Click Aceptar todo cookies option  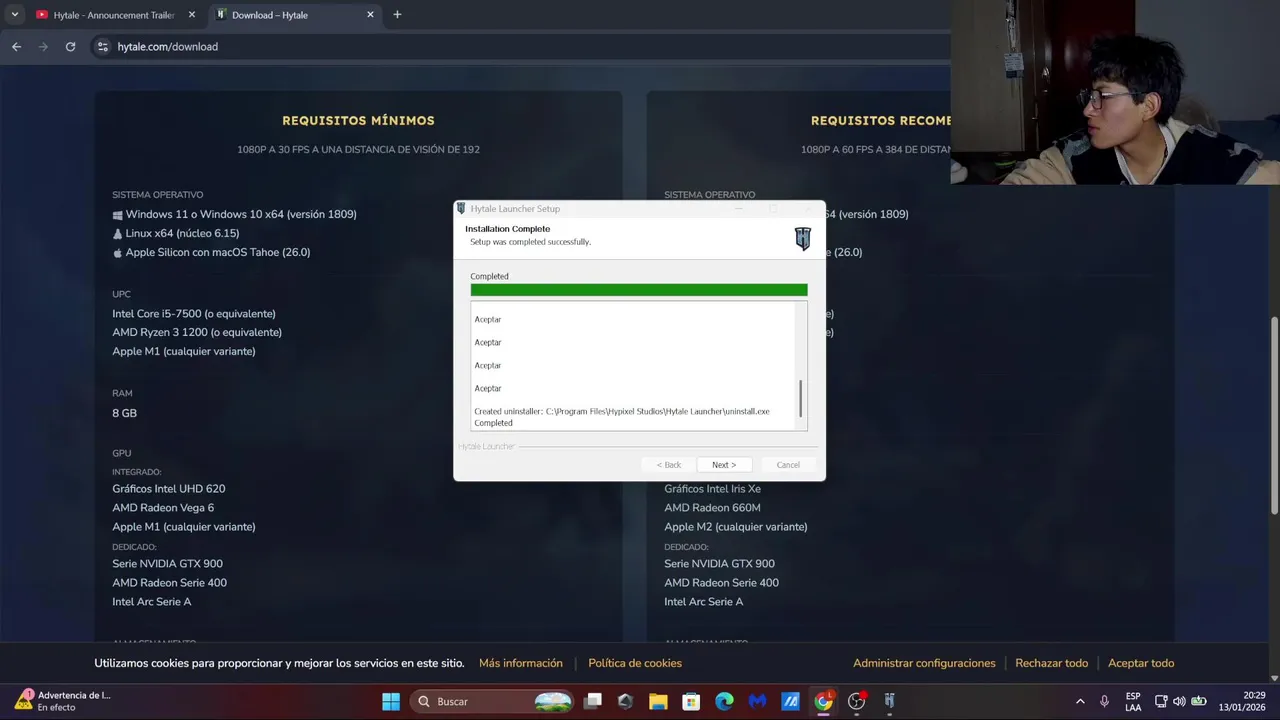tap(1141, 663)
